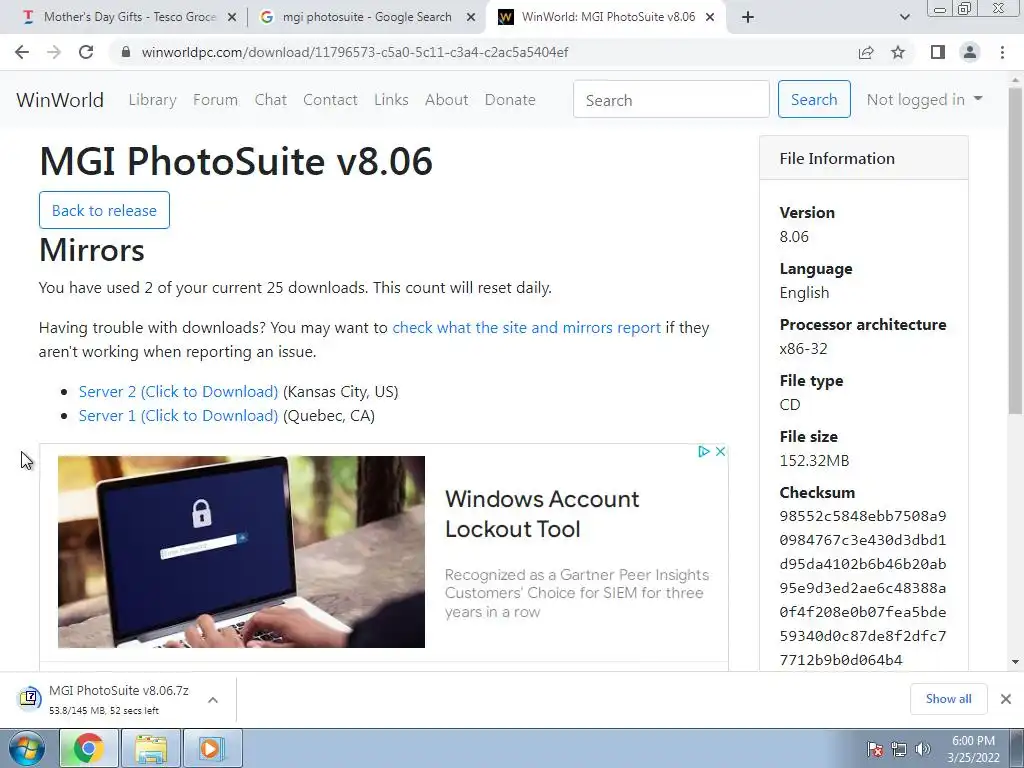Click the padlock site info icon
Image resolution: width=1024 pixels, height=768 pixels.
click(x=126, y=52)
